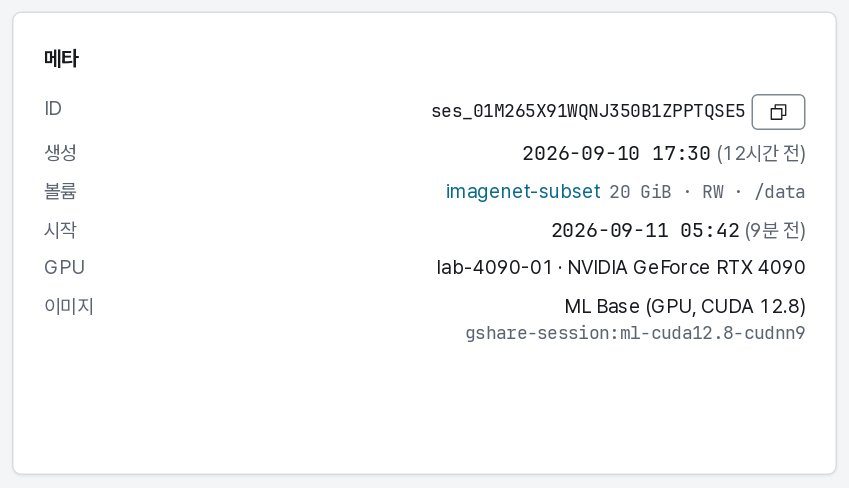
Task: Click the RW access mode text
Action: 713,192
